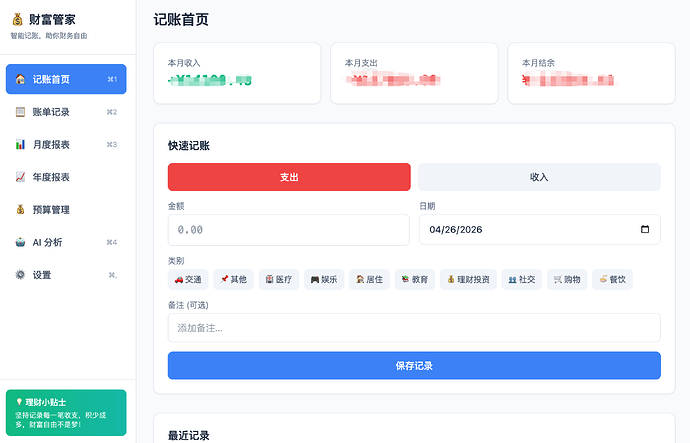Switch the record type to 支出
The width and height of the screenshot is (690, 443).
click(289, 177)
